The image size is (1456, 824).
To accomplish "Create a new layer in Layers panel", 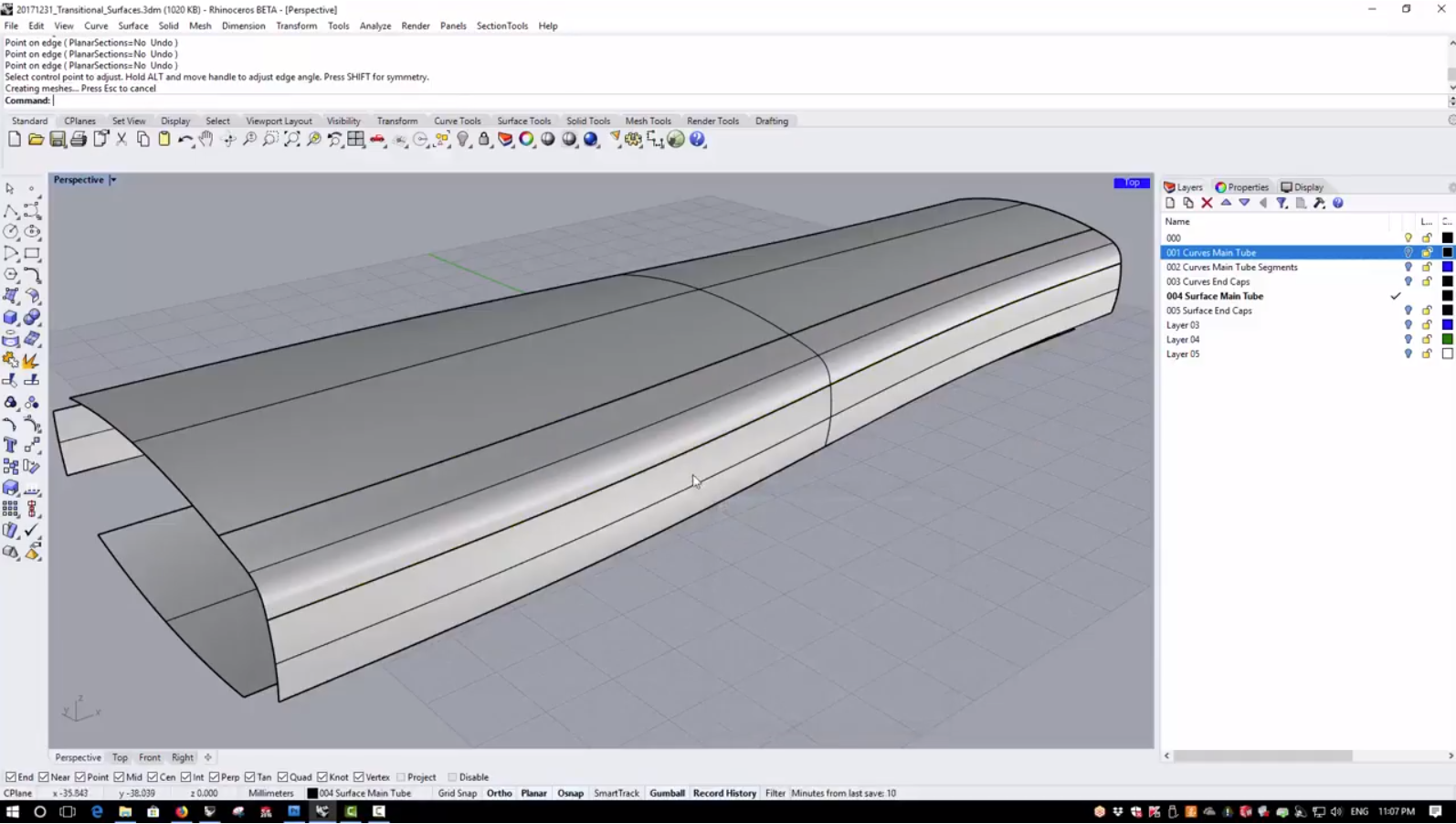I will (1170, 204).
